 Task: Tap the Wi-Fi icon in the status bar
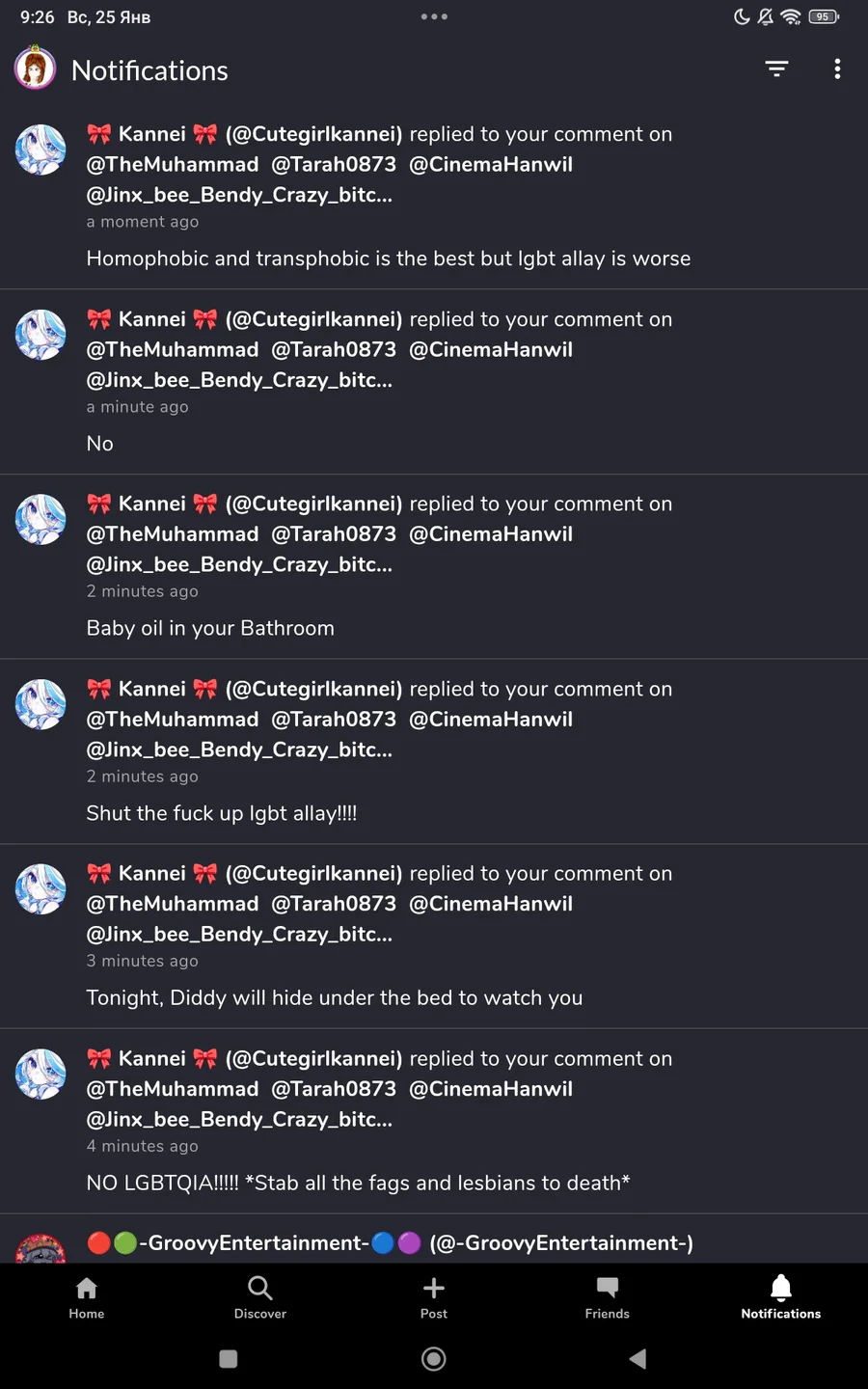[x=791, y=16]
